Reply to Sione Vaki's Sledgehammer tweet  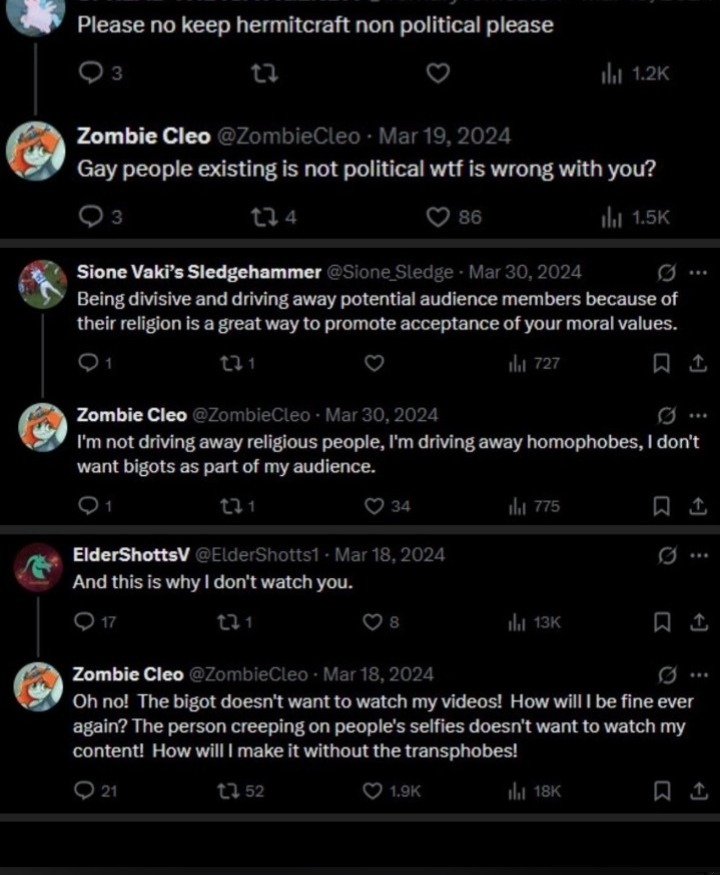89,364
